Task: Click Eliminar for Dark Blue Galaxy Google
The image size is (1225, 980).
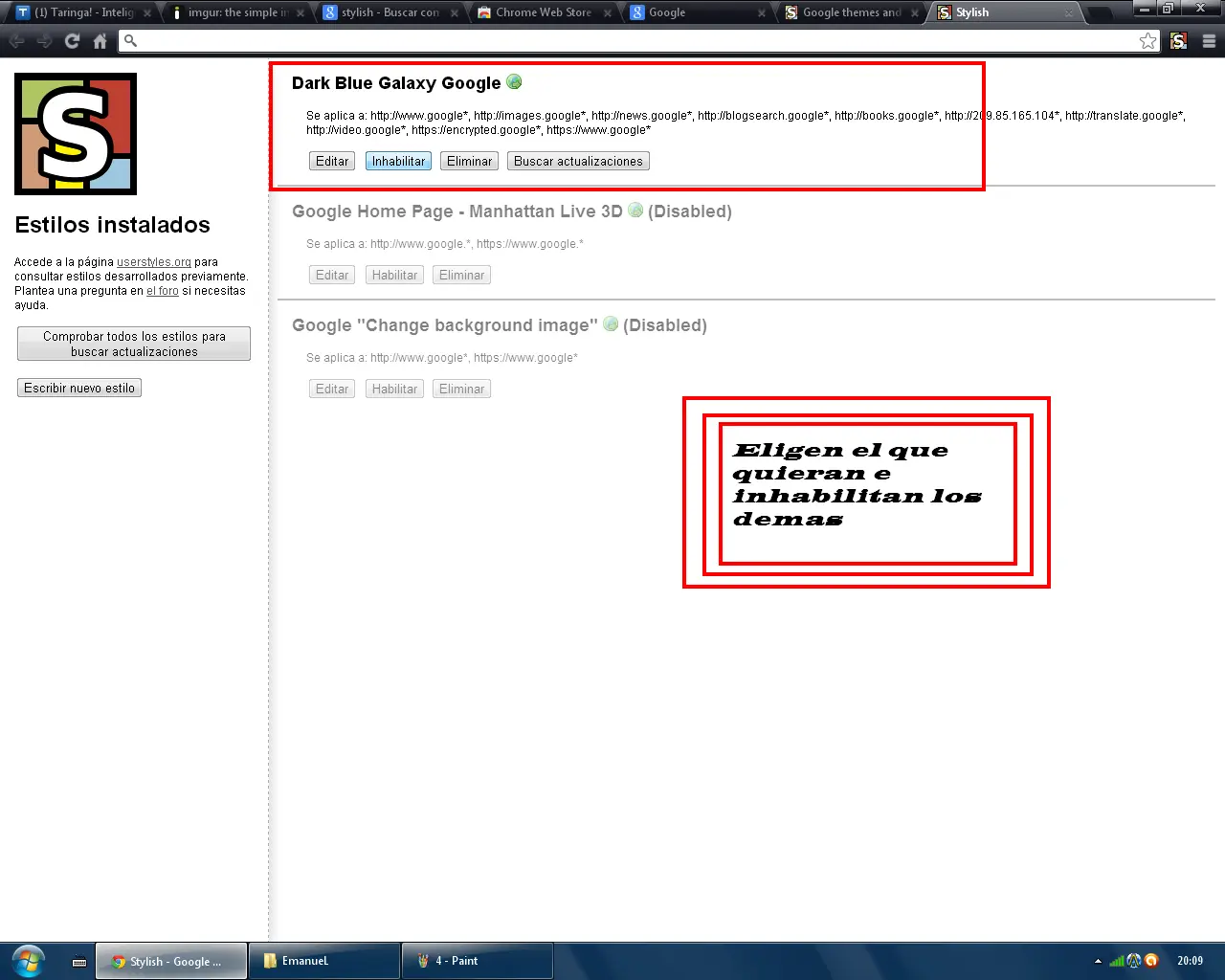Action: click(469, 161)
